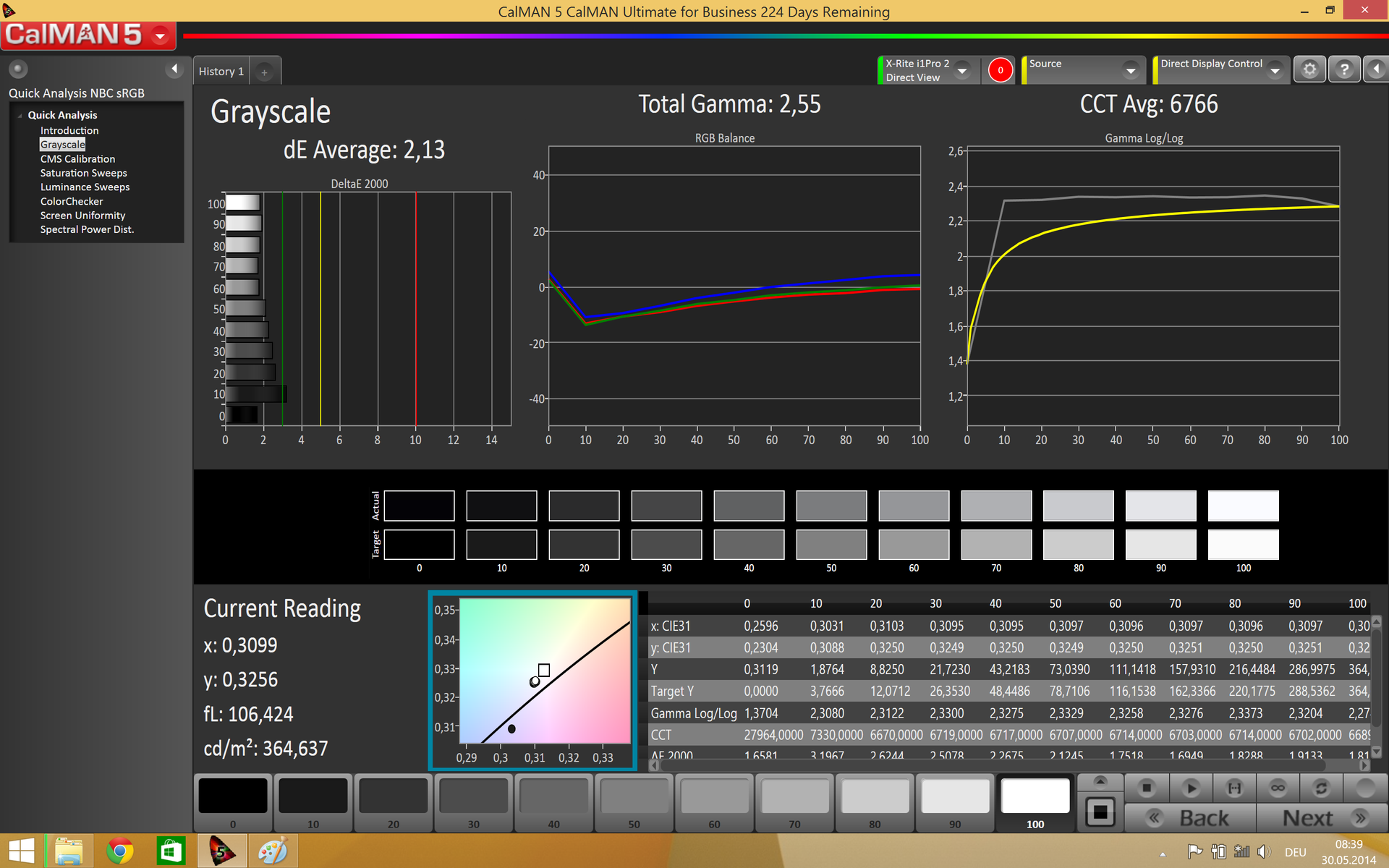Viewport: 1389px width, 868px height.
Task: Open the X-Rite i1Pro 2 meter dropdown
Action: (962, 71)
